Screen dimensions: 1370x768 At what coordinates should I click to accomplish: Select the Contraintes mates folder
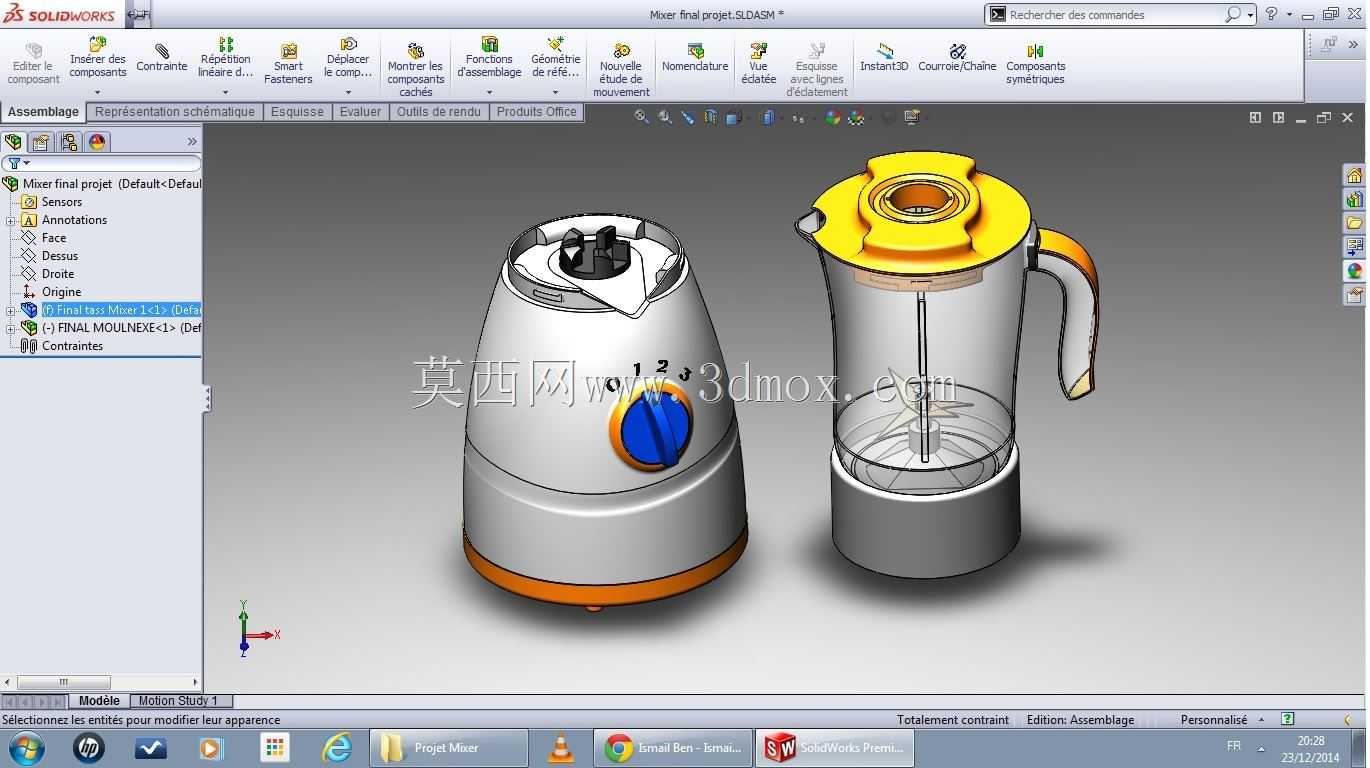coord(62,346)
